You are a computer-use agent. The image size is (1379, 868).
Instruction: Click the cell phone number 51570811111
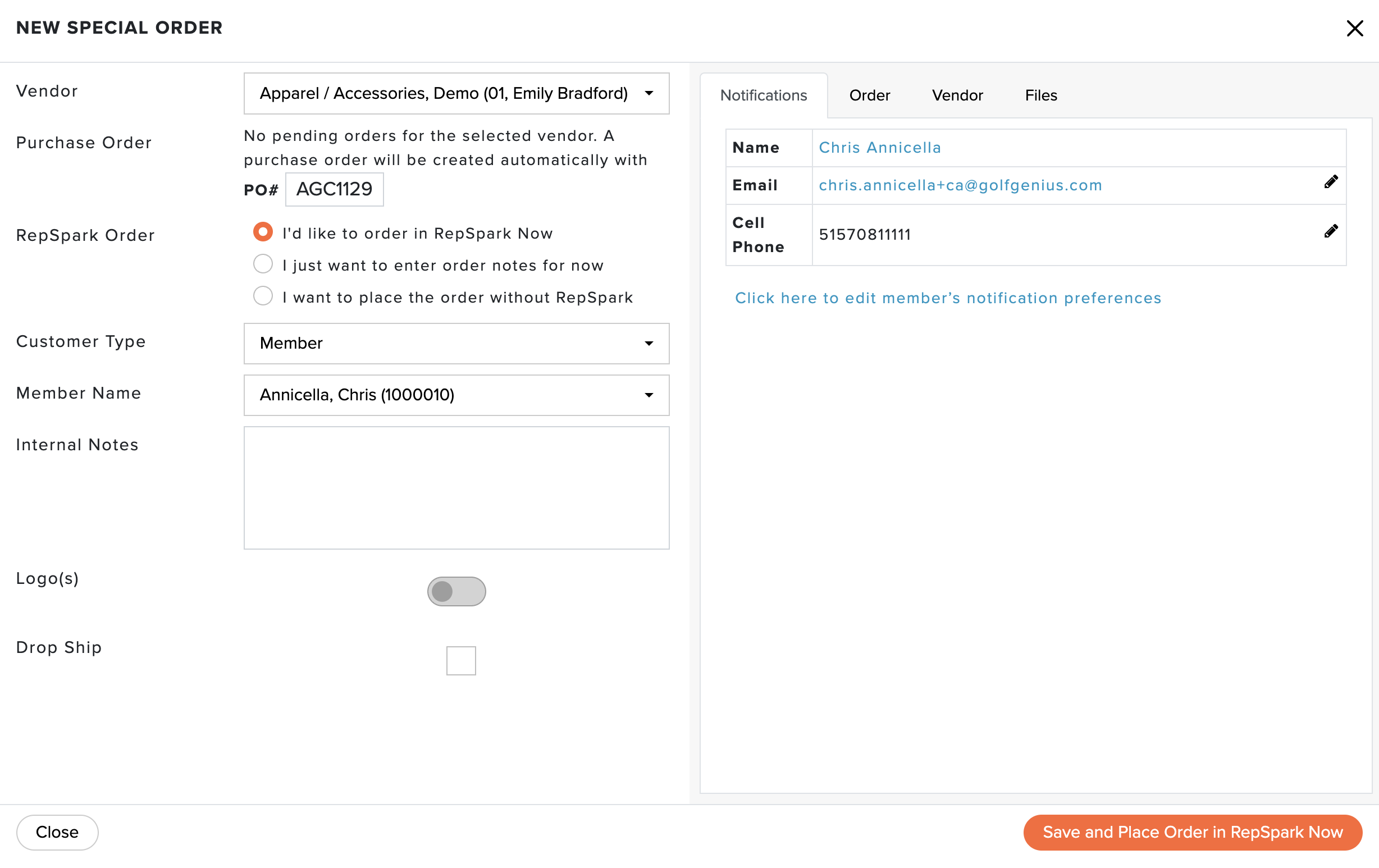(865, 235)
